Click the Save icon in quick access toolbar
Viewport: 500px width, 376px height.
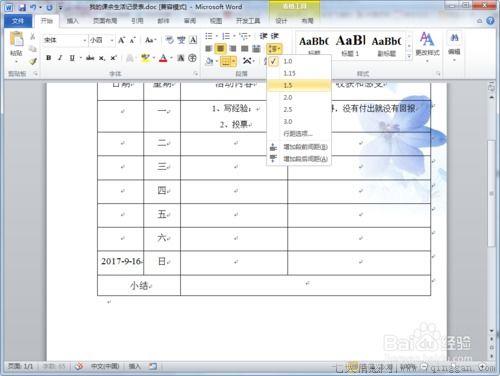22,7
